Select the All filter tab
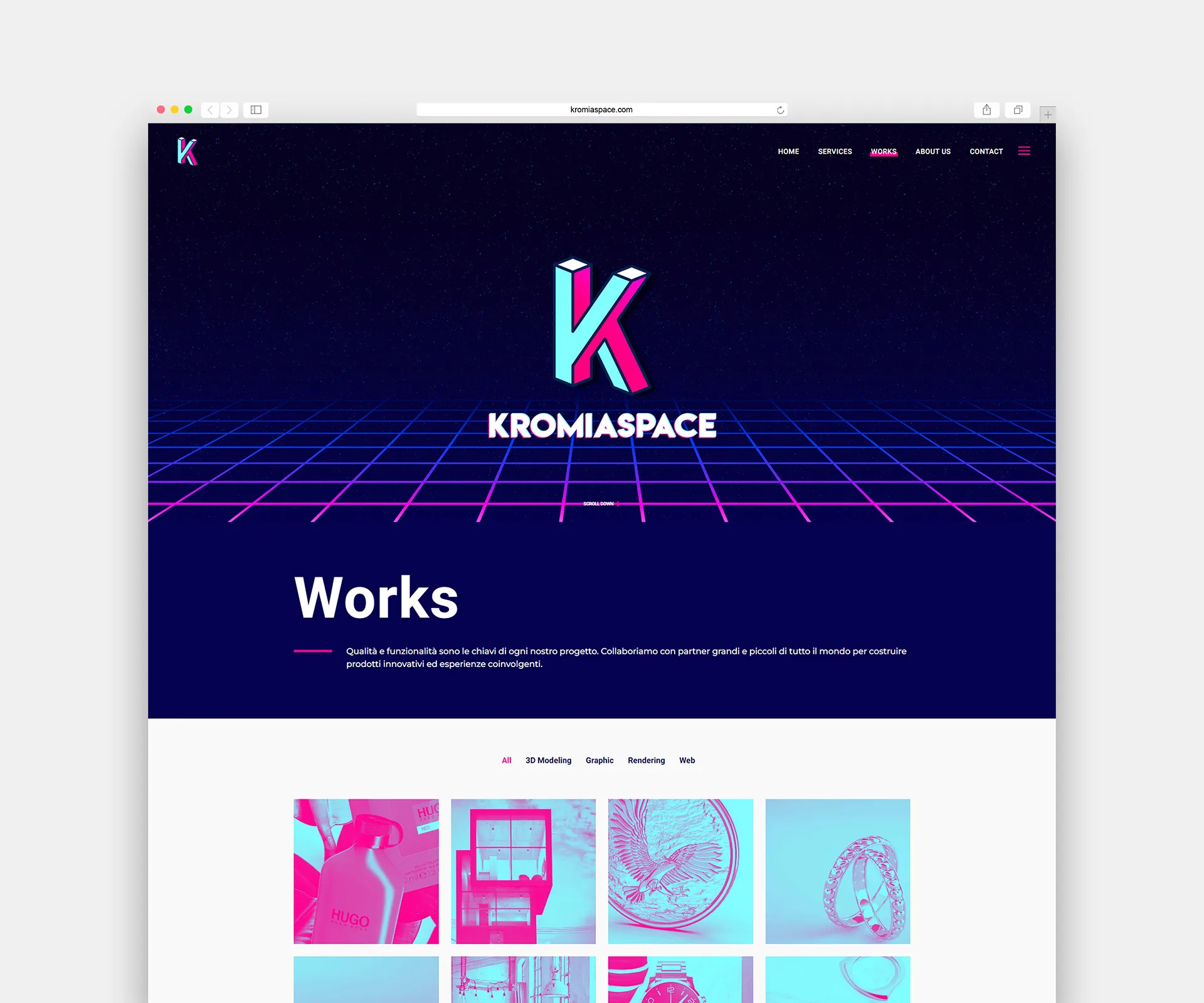The height and width of the screenshot is (1003, 1204). pyautogui.click(x=506, y=760)
